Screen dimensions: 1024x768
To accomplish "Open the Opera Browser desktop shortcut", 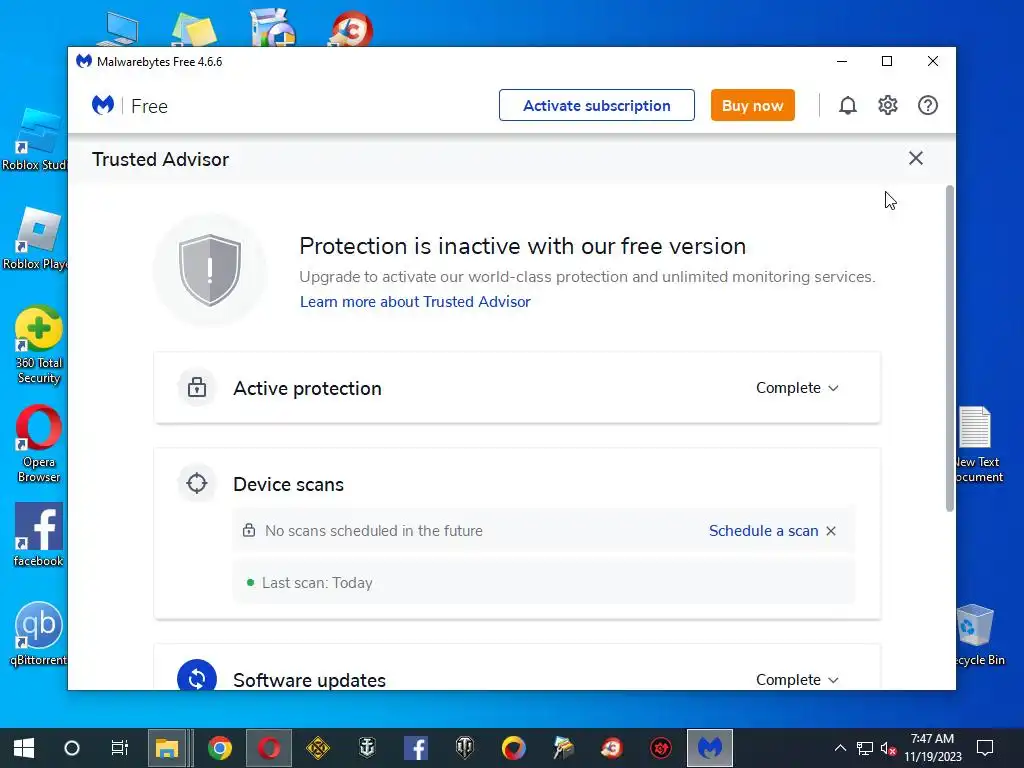I will tap(39, 444).
